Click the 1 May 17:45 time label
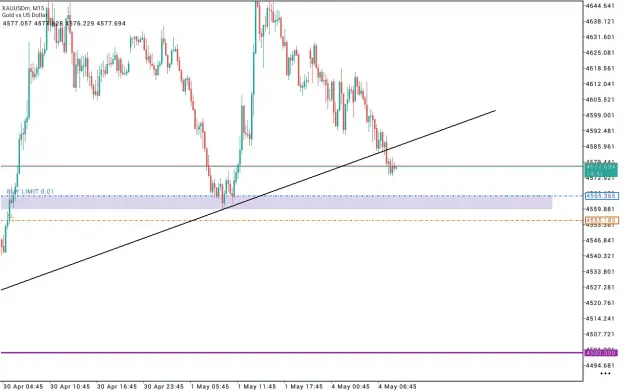 (304, 387)
